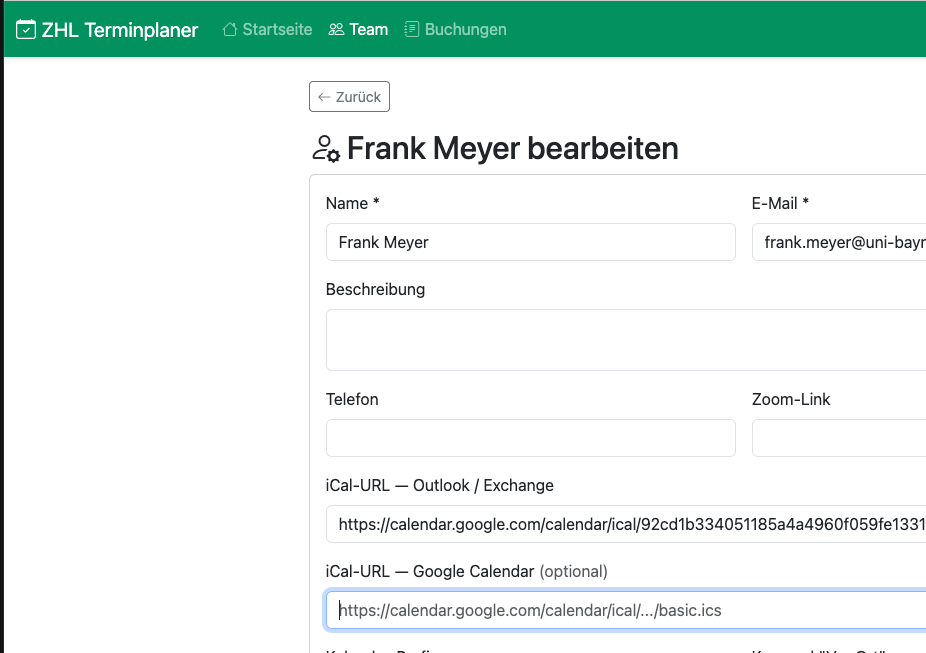Screen dimensions: 926x653
Task: Focus the empty Telefon field
Action: [531, 438]
